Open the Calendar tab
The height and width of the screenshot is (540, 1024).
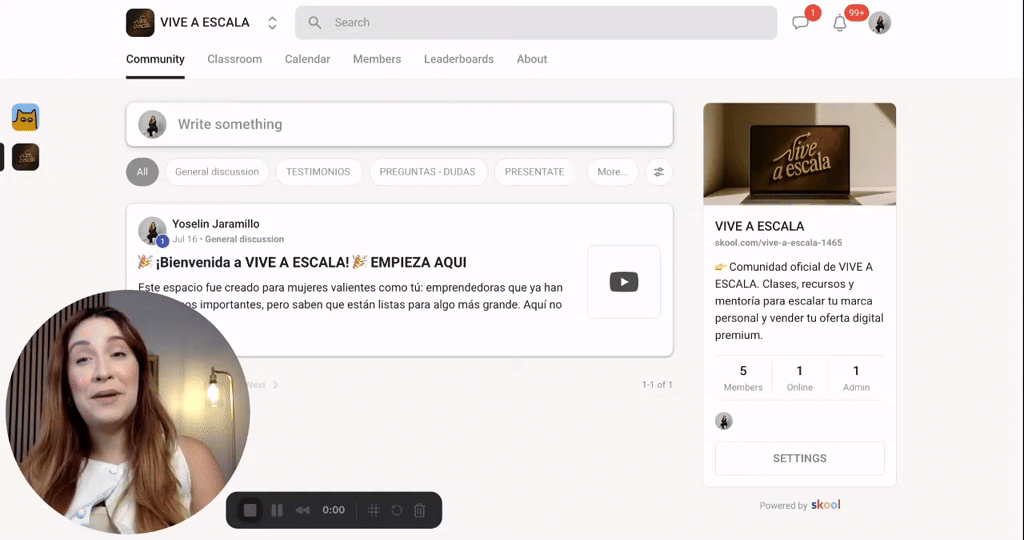coord(308,59)
